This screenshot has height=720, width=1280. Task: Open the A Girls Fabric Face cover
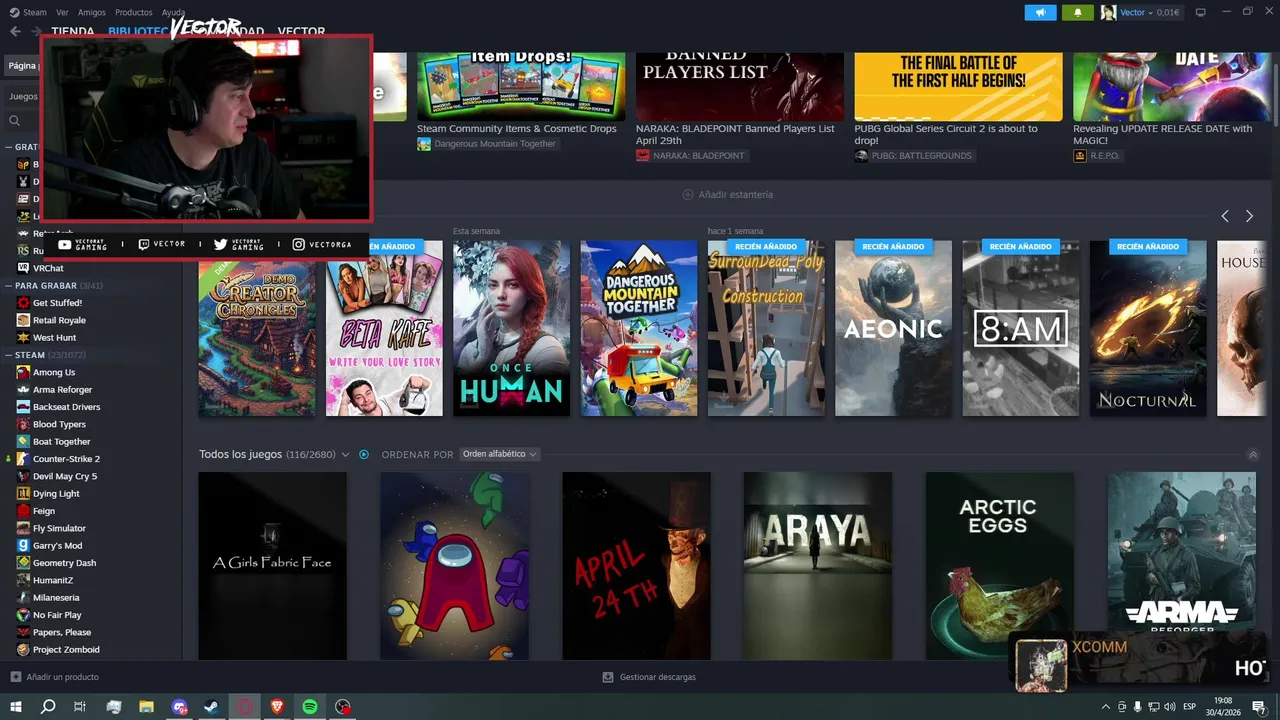[x=272, y=566]
